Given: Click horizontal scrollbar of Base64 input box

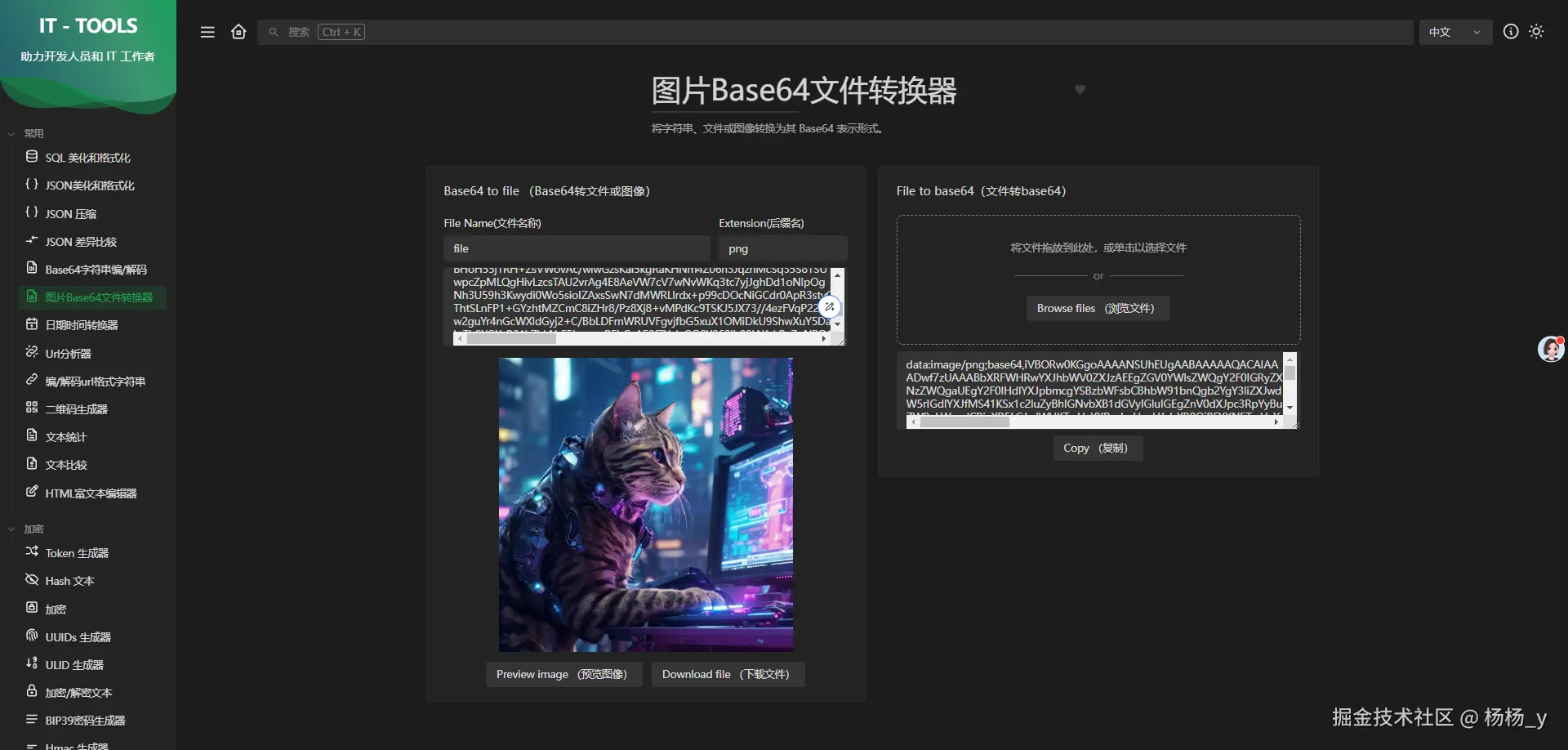Looking at the screenshot, I should 643,338.
